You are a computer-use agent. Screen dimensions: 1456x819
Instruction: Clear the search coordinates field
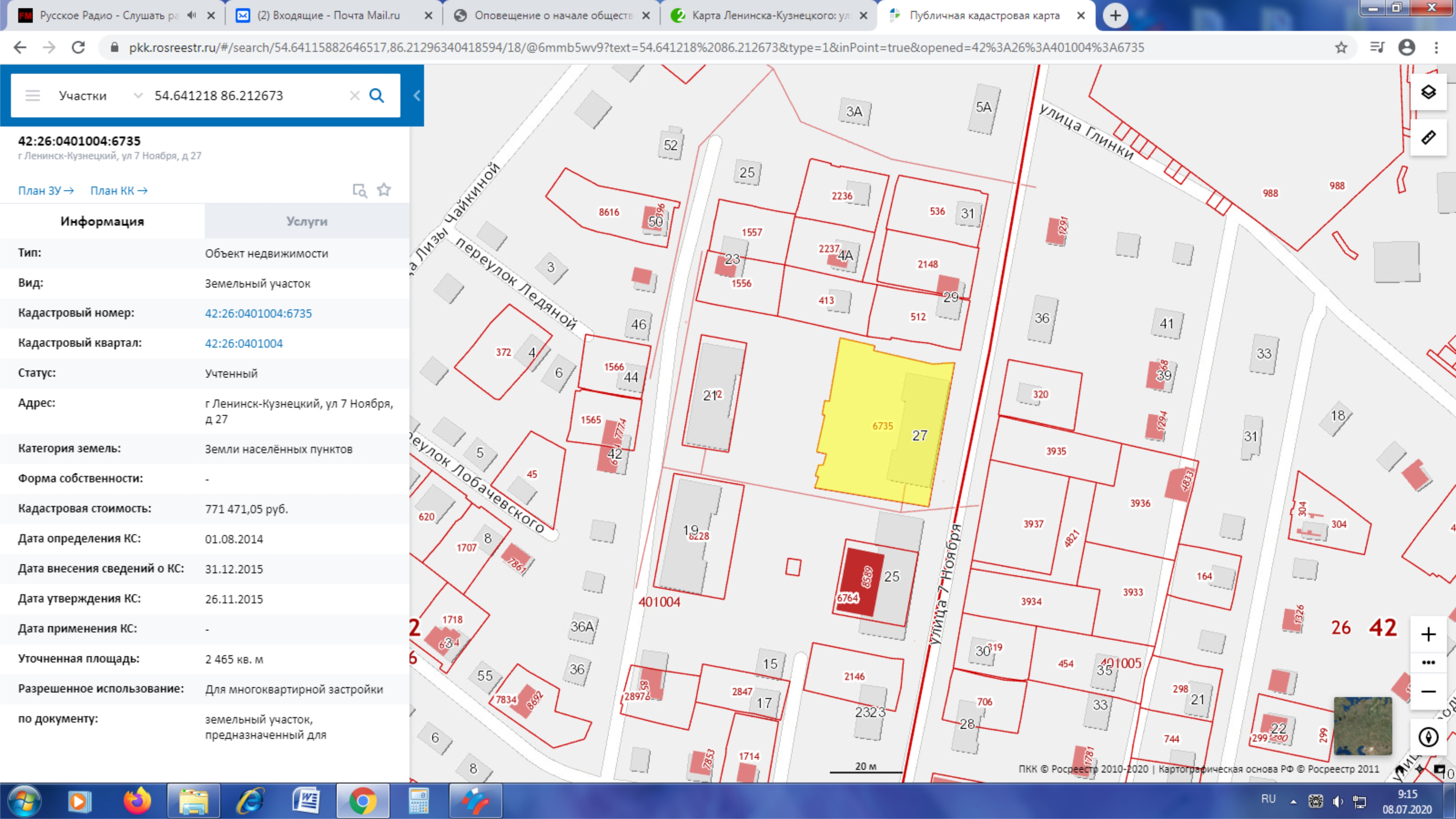tap(354, 95)
